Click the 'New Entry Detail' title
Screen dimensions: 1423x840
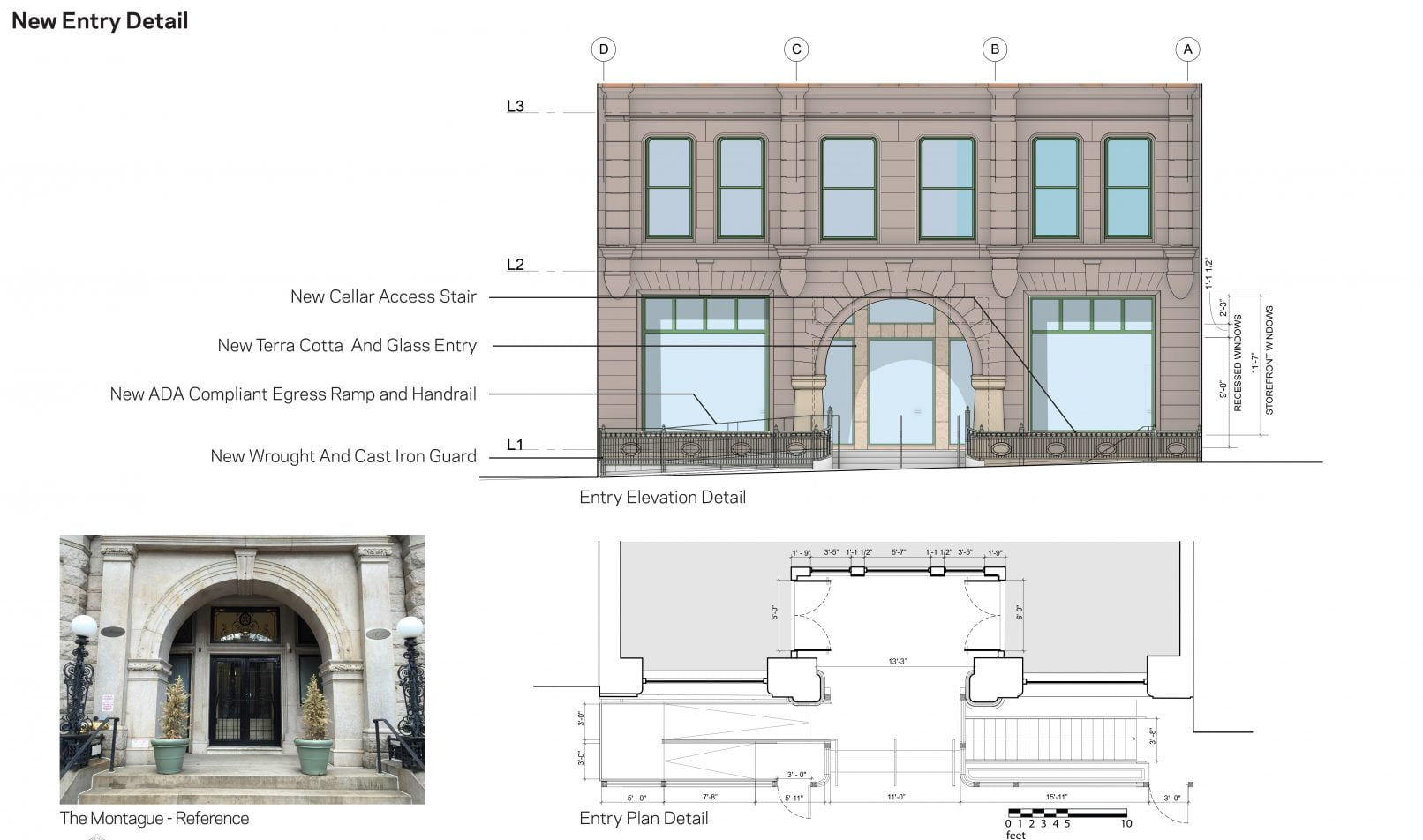100,21
